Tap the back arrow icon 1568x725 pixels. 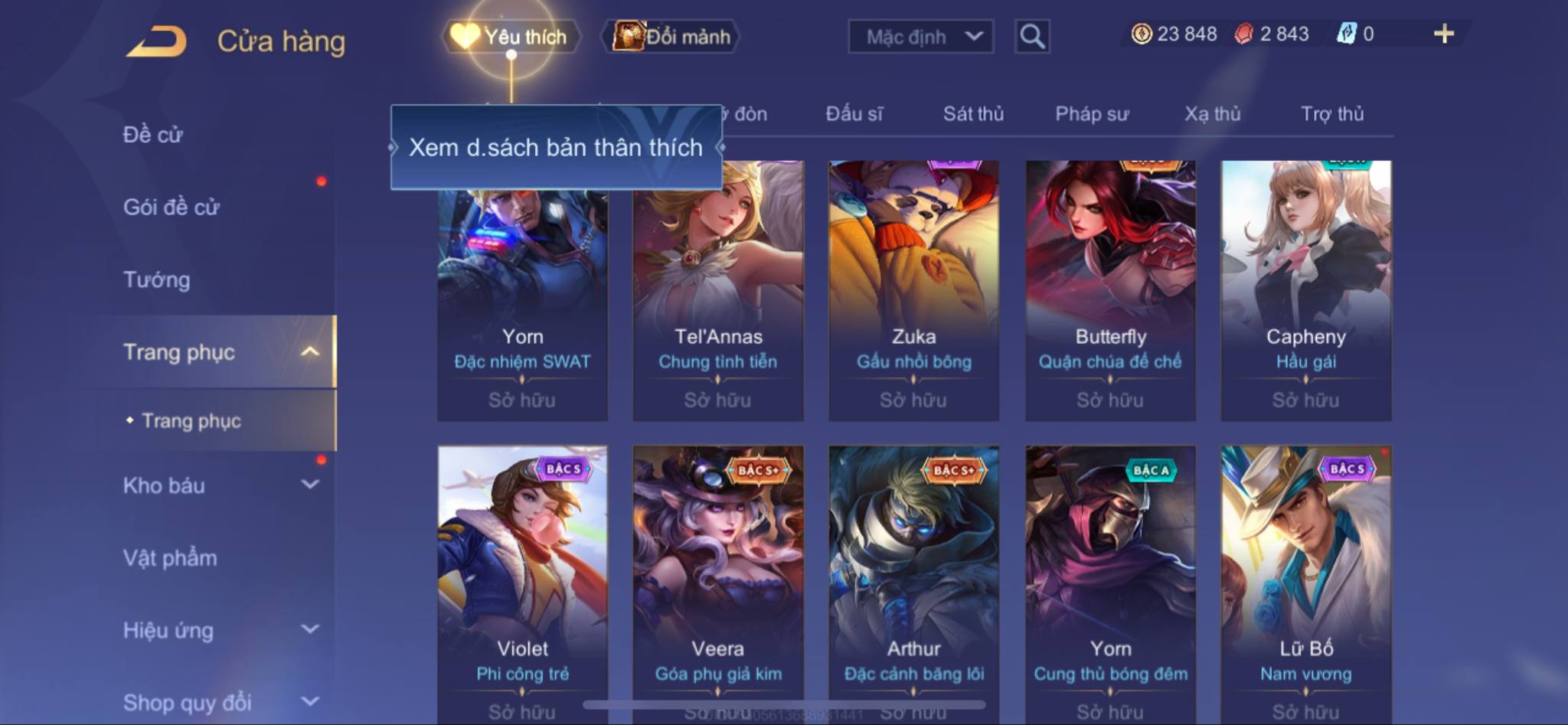pos(157,41)
